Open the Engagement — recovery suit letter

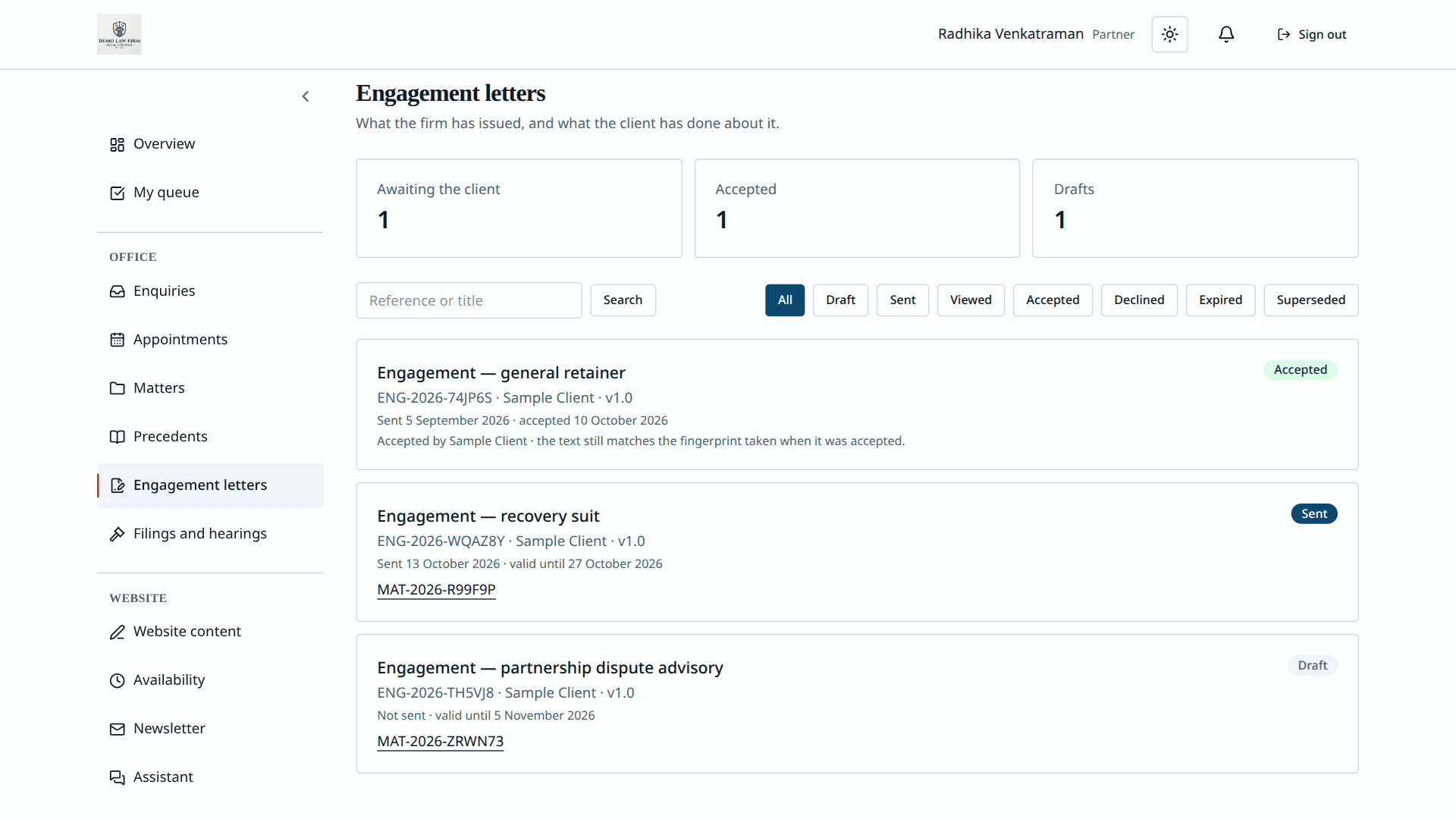(488, 516)
